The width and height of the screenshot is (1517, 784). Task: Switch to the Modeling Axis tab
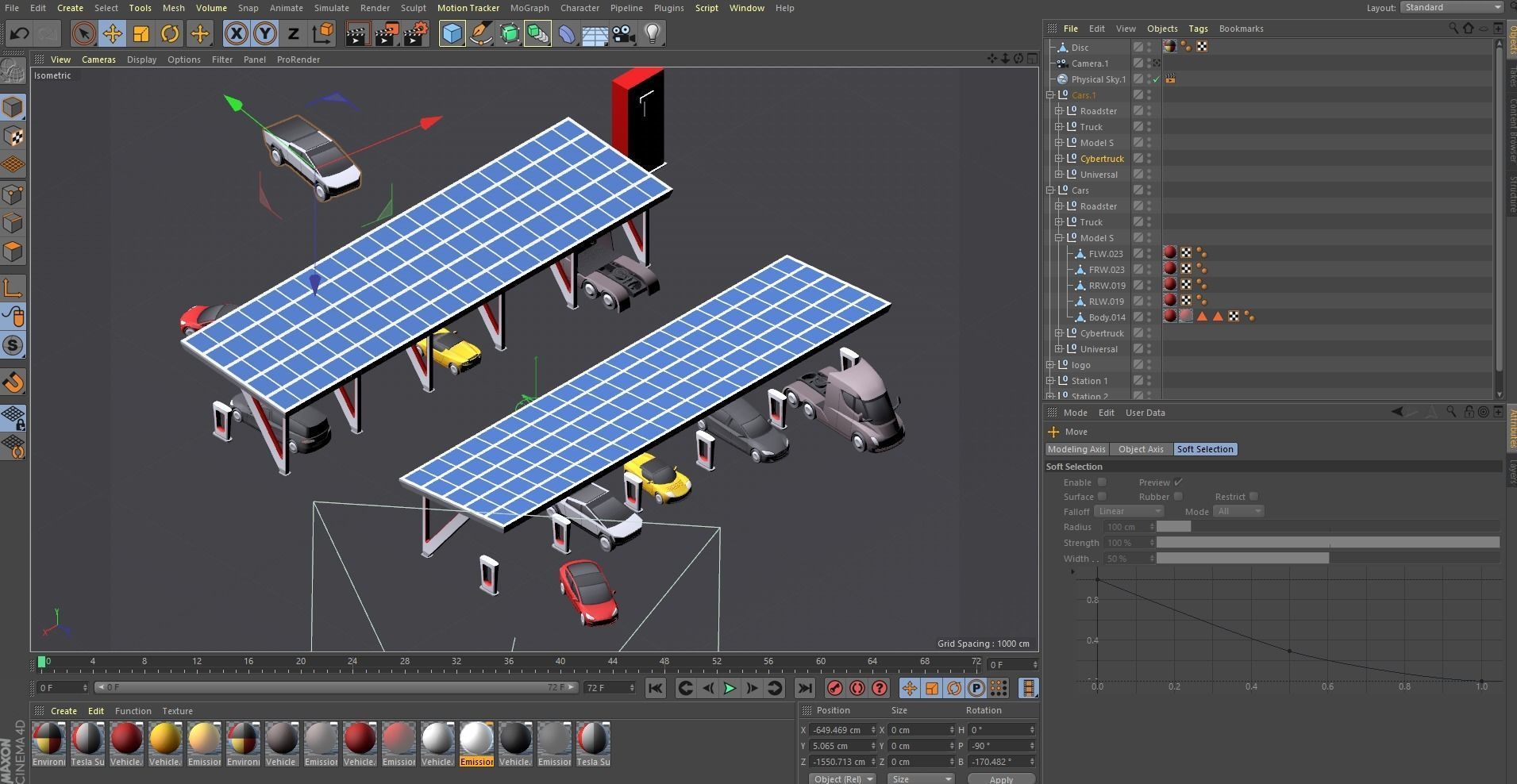[x=1076, y=449]
